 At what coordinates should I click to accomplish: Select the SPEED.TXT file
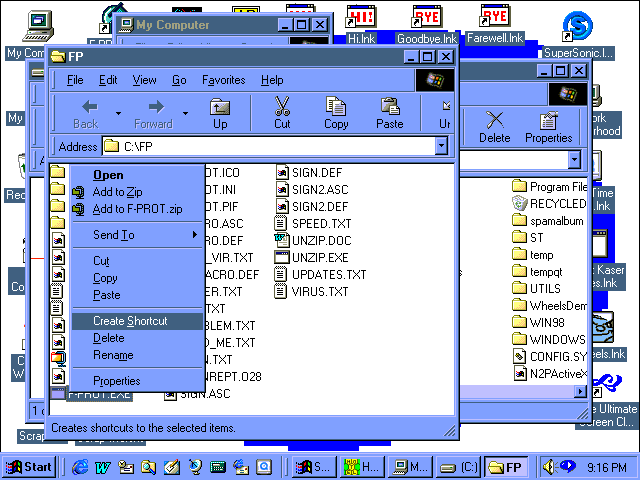(x=313, y=224)
